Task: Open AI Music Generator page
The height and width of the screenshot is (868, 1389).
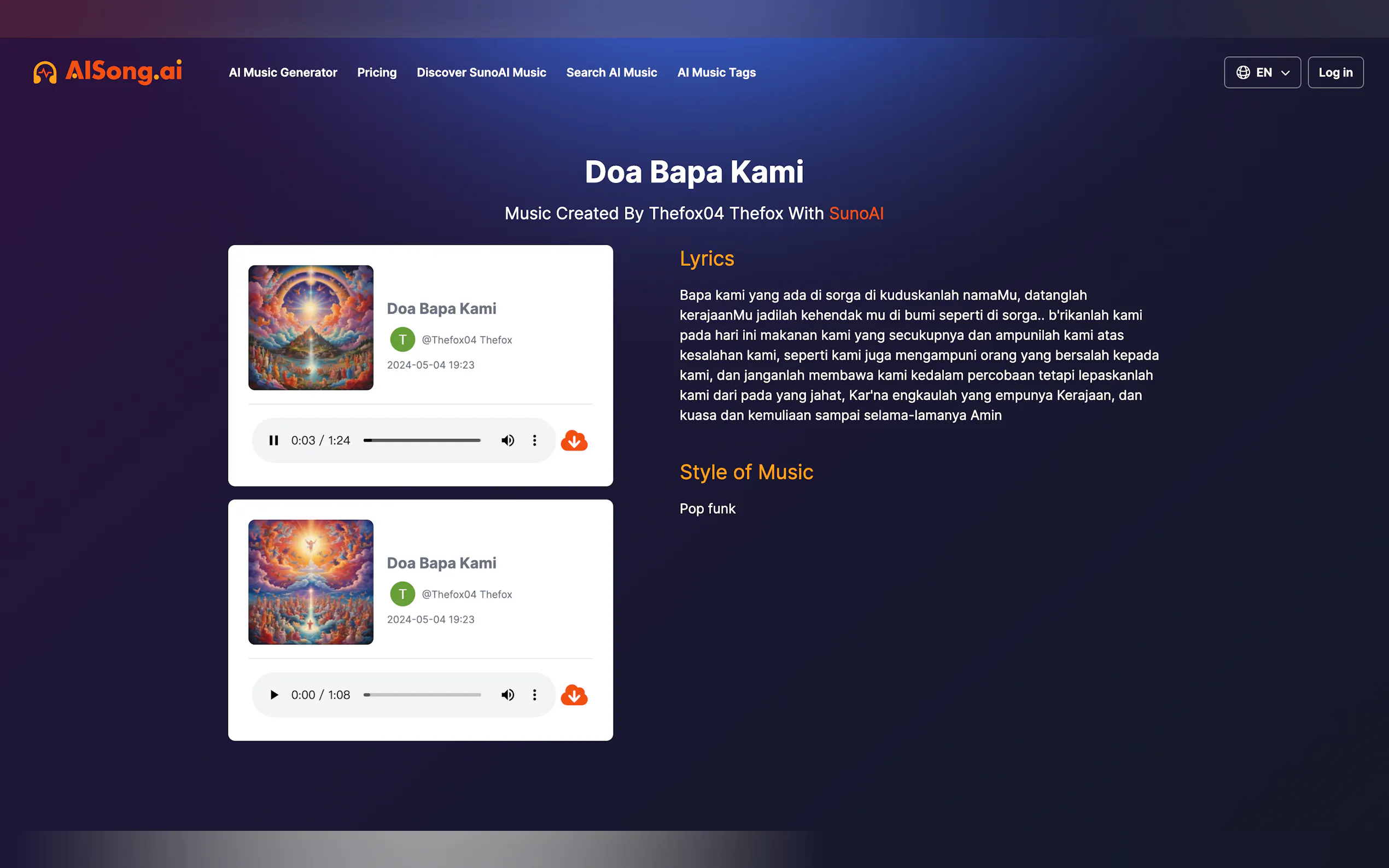Action: pos(283,72)
